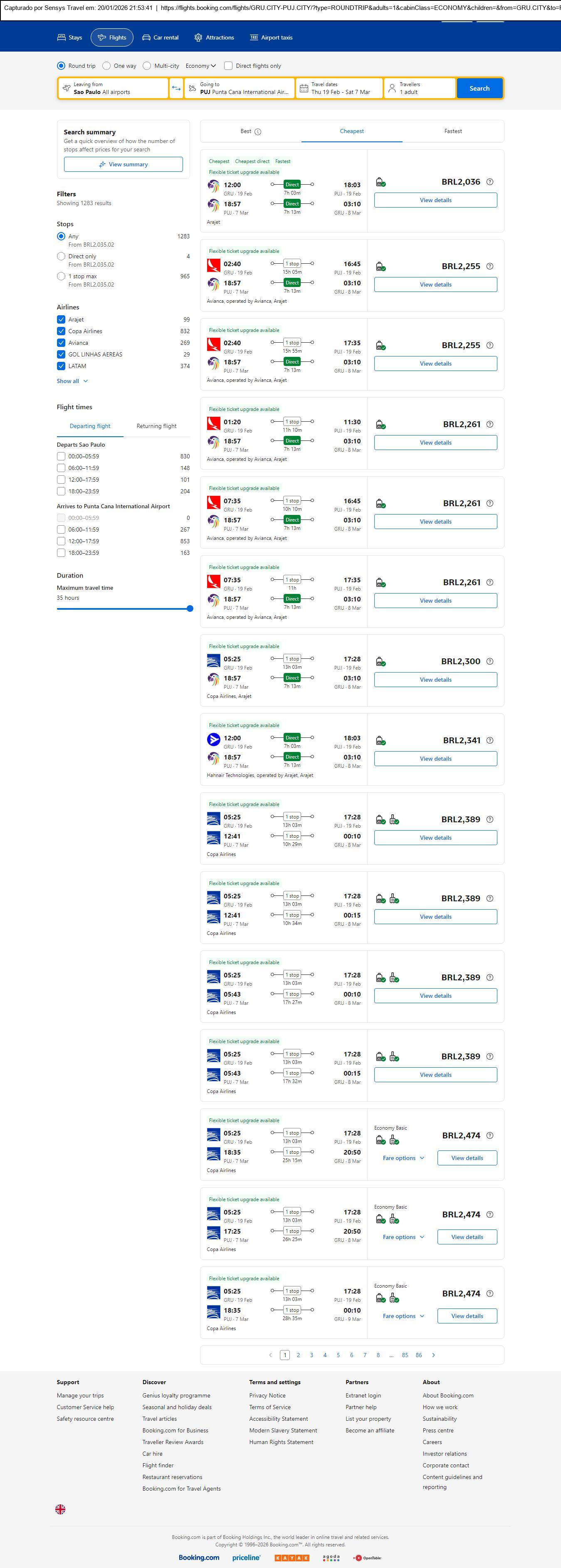Expand Fare options for the first BRL2,474 flight

coord(403,1158)
